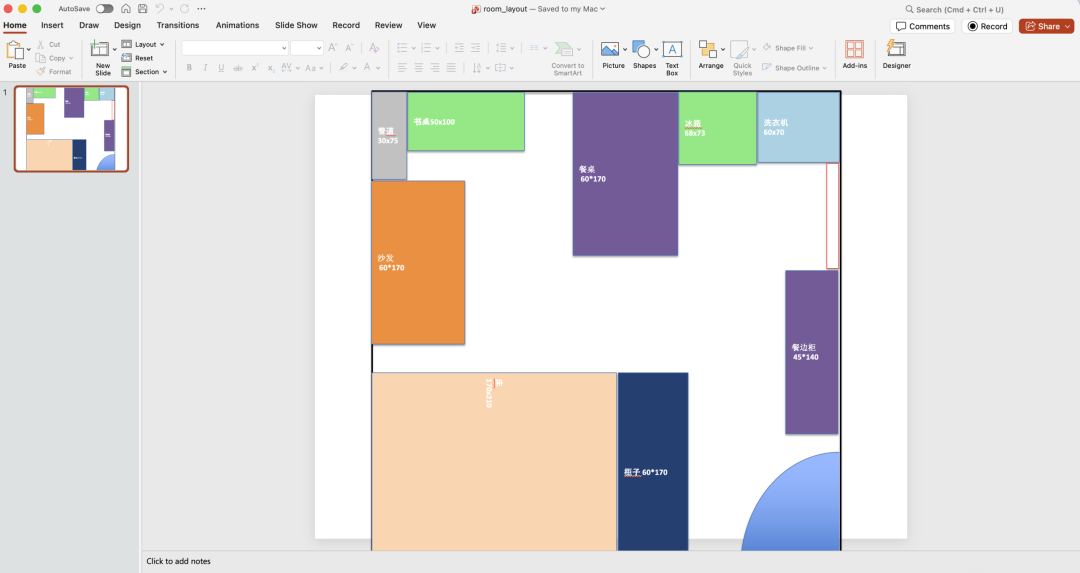Click the Home icon in title bar

pyautogui.click(x=126, y=8)
